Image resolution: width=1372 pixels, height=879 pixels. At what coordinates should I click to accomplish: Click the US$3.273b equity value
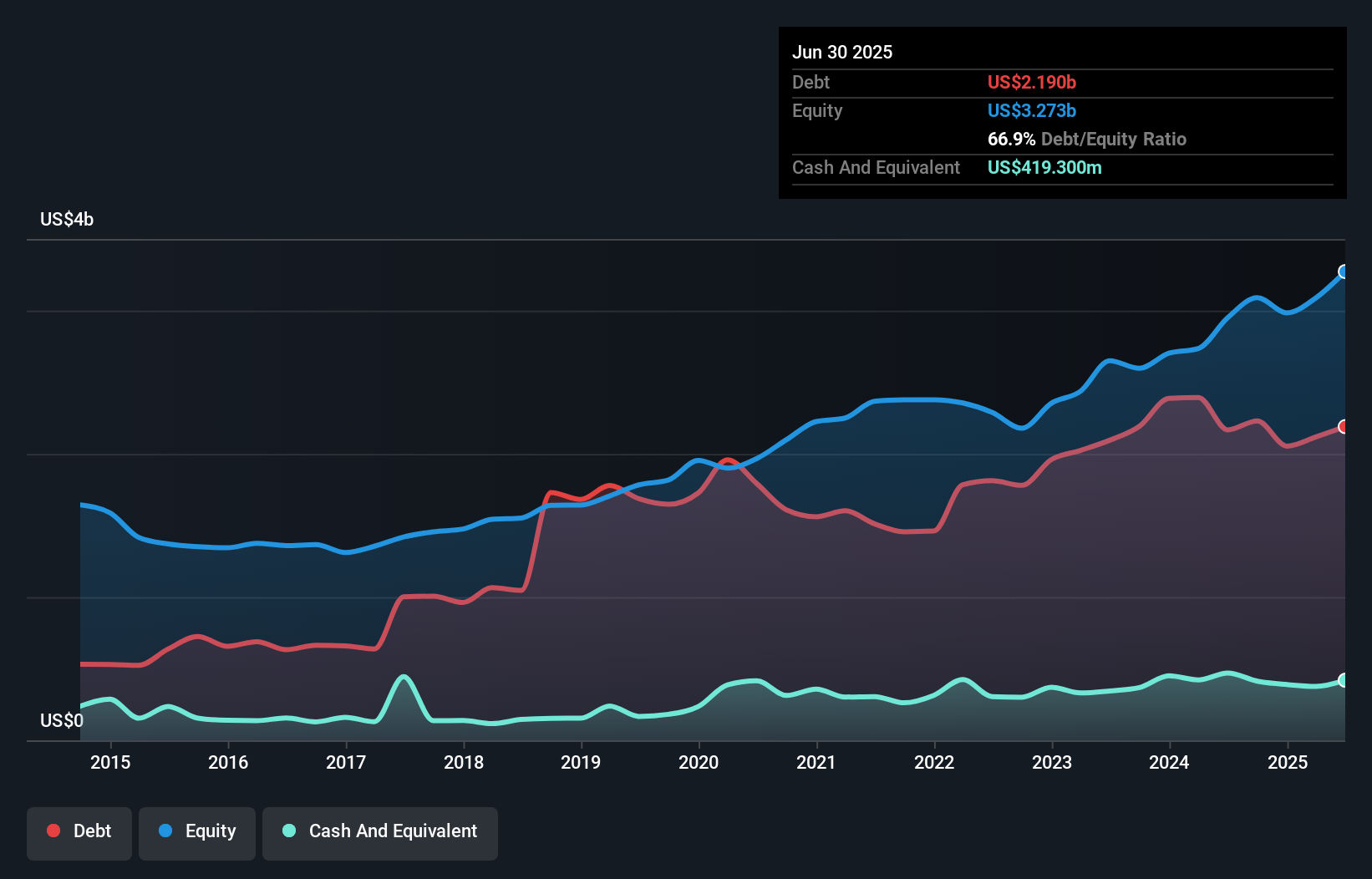(1032, 110)
